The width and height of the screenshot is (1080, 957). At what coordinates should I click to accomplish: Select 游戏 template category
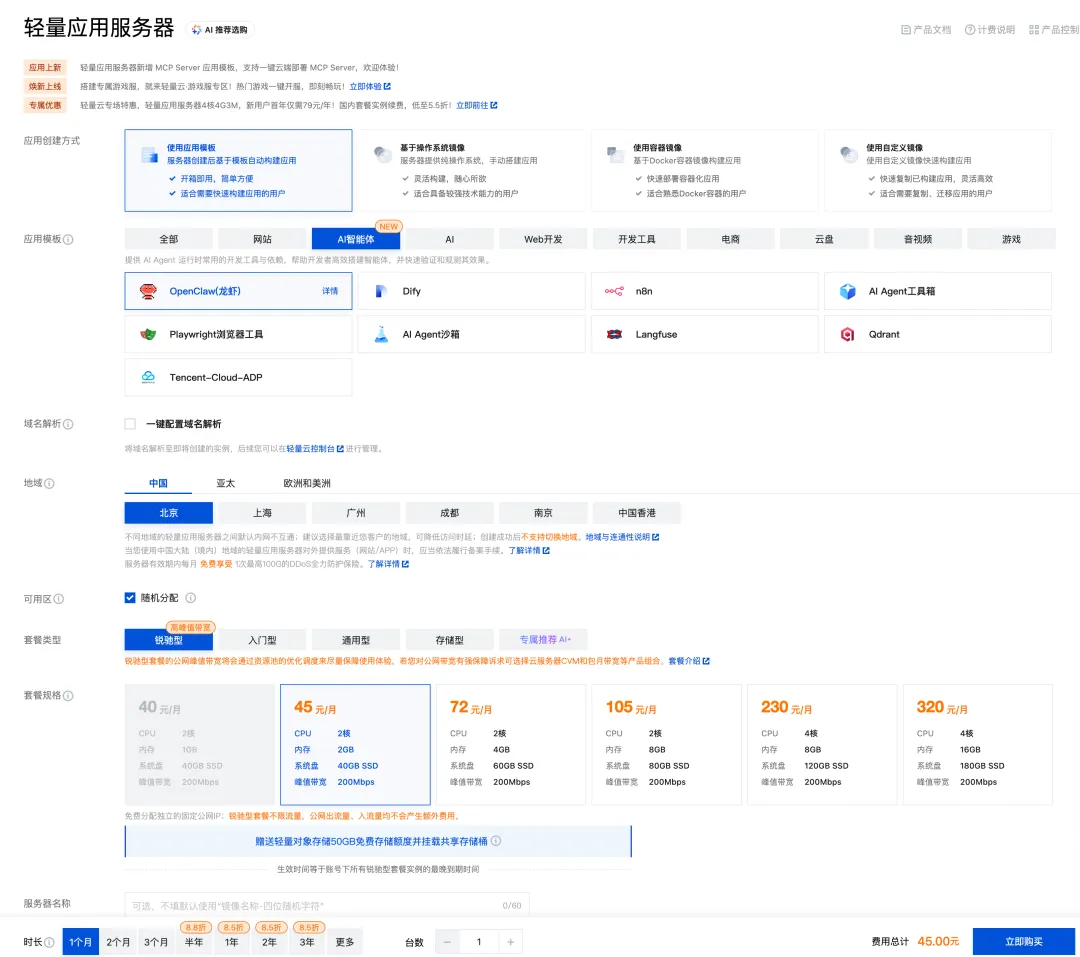[1012, 240]
